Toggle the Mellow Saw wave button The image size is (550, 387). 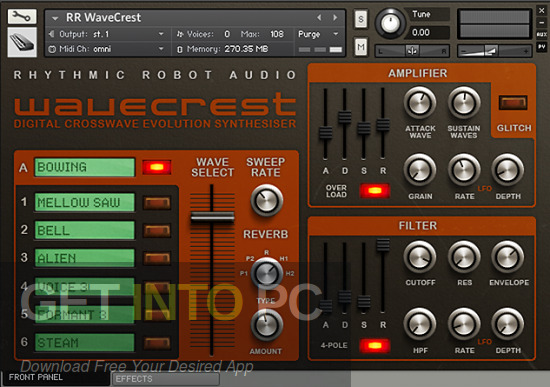pos(157,203)
